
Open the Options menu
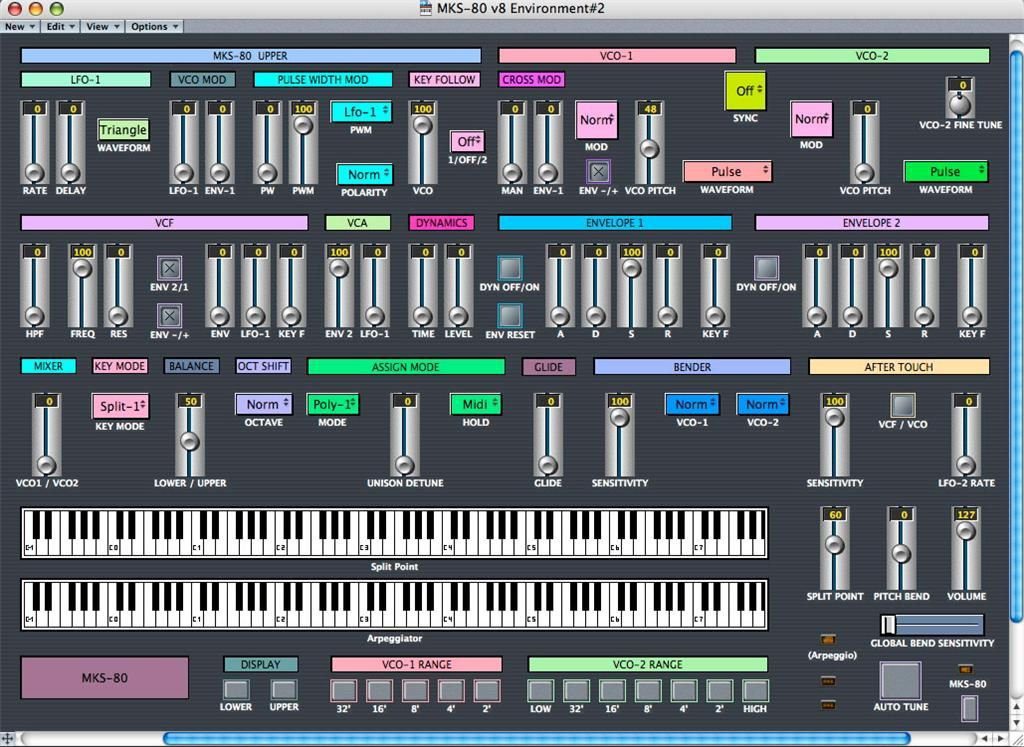click(154, 26)
